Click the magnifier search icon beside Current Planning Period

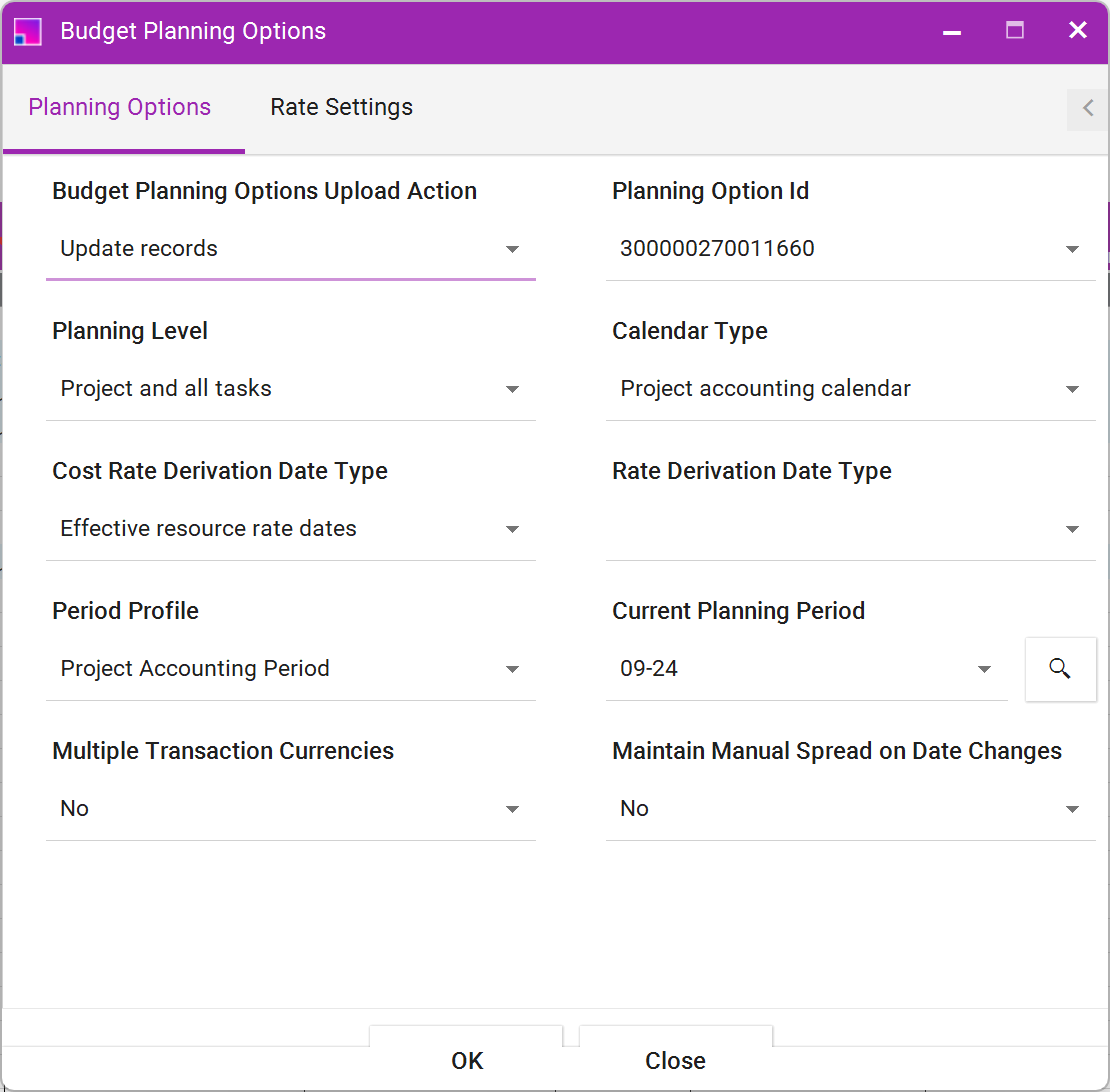tap(1060, 668)
